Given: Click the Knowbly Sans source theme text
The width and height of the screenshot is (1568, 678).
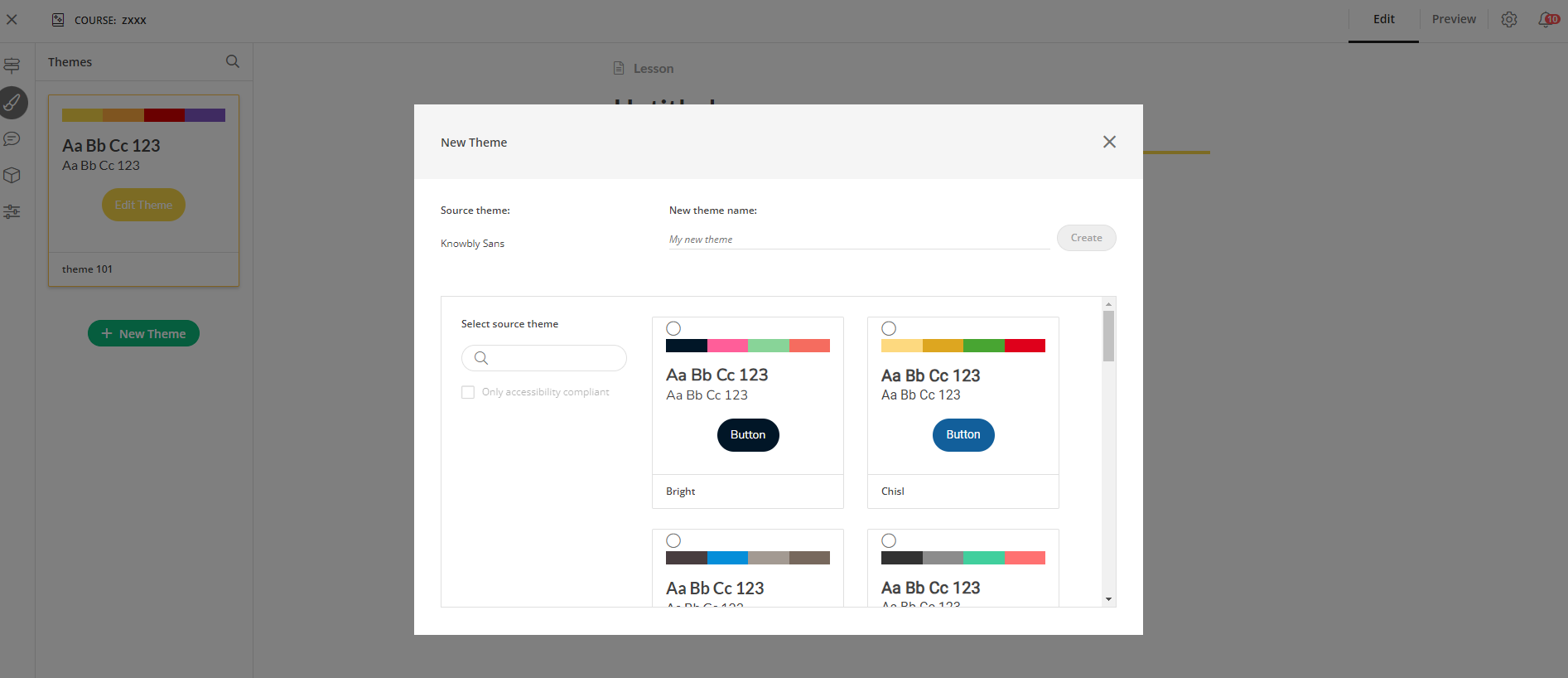Looking at the screenshot, I should pyautogui.click(x=472, y=244).
